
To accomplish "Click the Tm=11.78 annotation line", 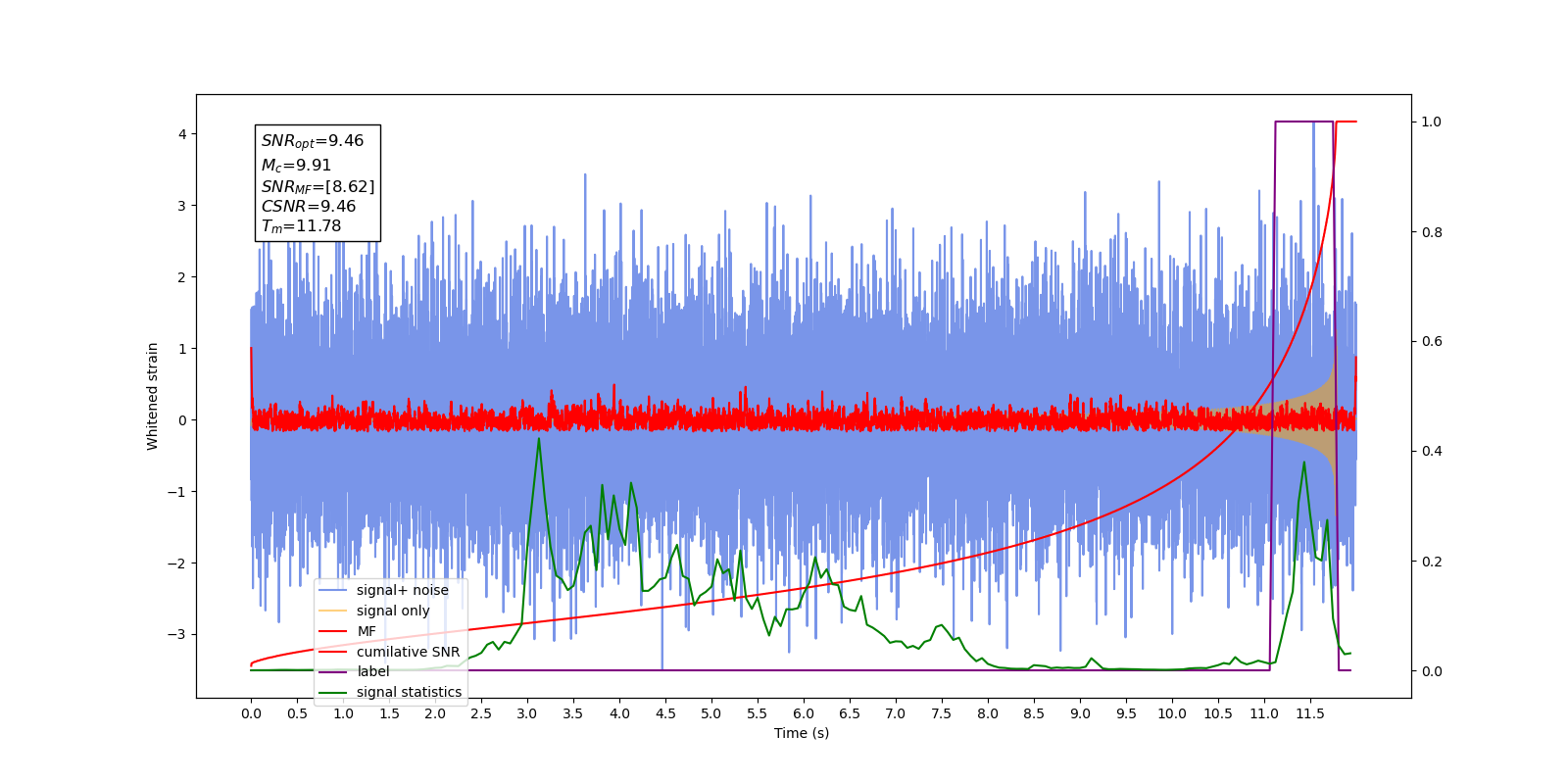I will (x=301, y=225).
